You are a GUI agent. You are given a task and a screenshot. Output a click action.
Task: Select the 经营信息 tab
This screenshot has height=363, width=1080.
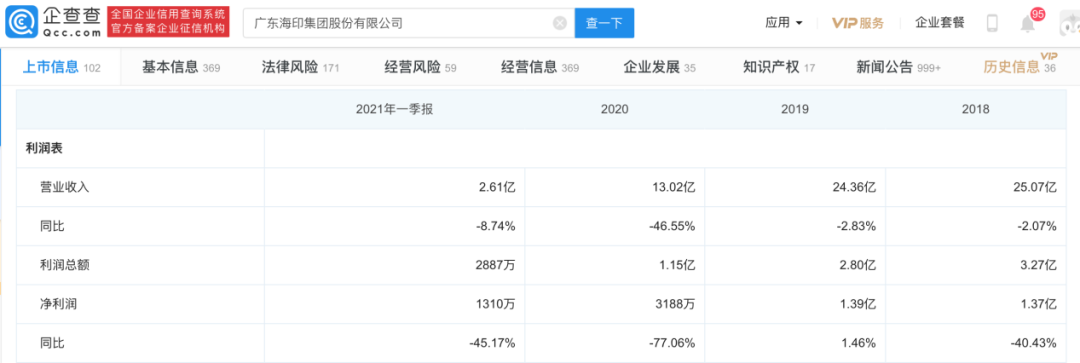pos(540,67)
